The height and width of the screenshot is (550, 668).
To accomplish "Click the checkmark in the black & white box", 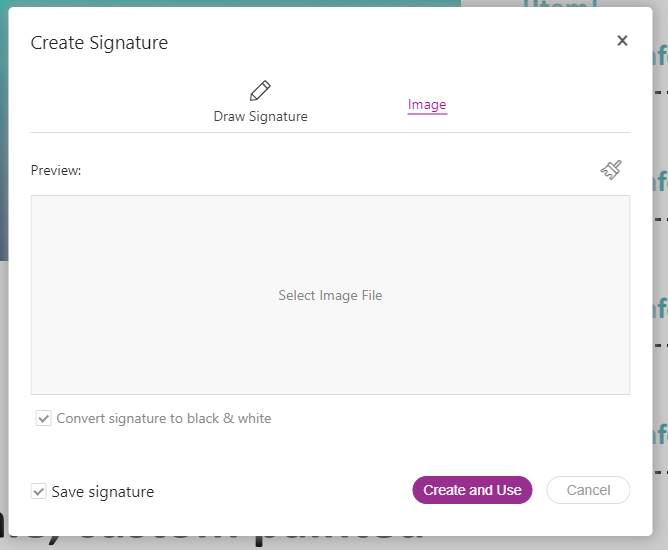I will pos(43,418).
